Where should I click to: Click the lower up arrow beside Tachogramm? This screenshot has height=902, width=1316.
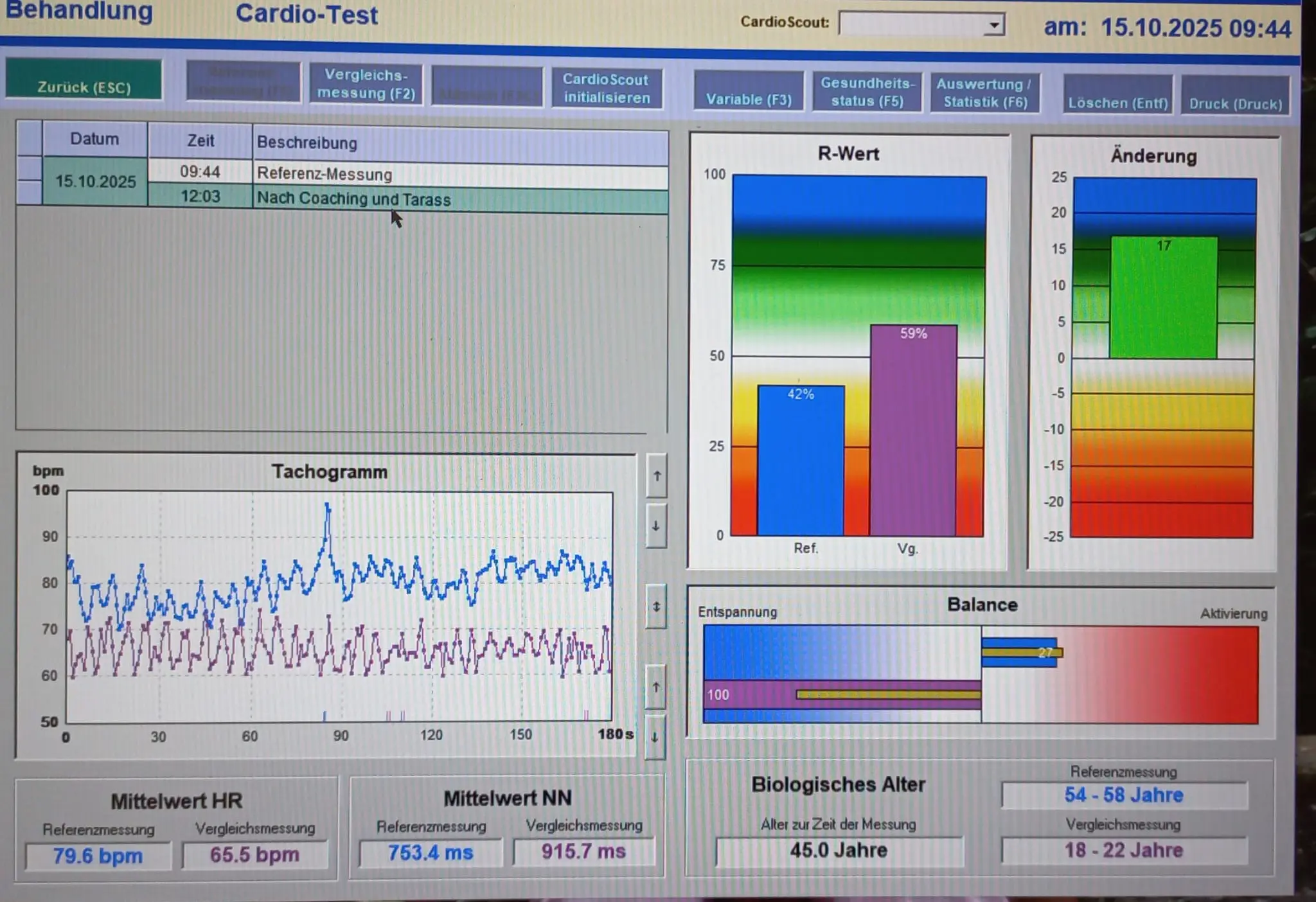coord(655,687)
